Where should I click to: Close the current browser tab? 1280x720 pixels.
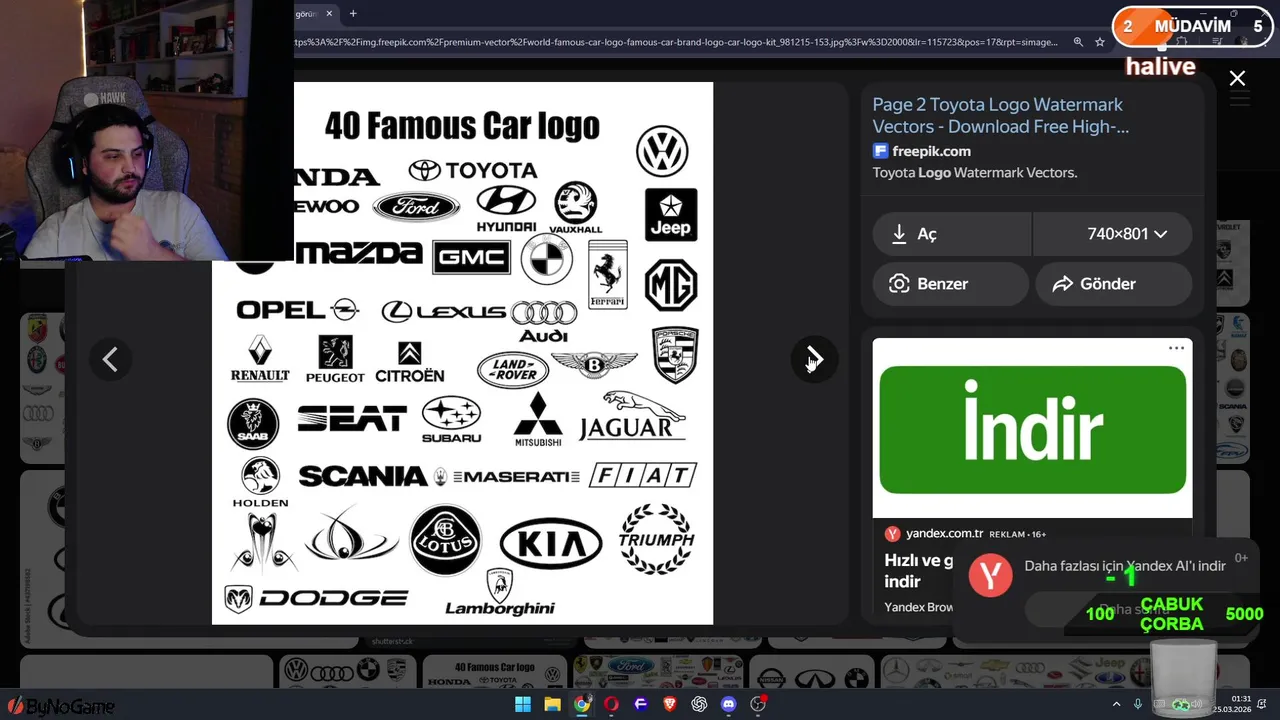tap(329, 14)
